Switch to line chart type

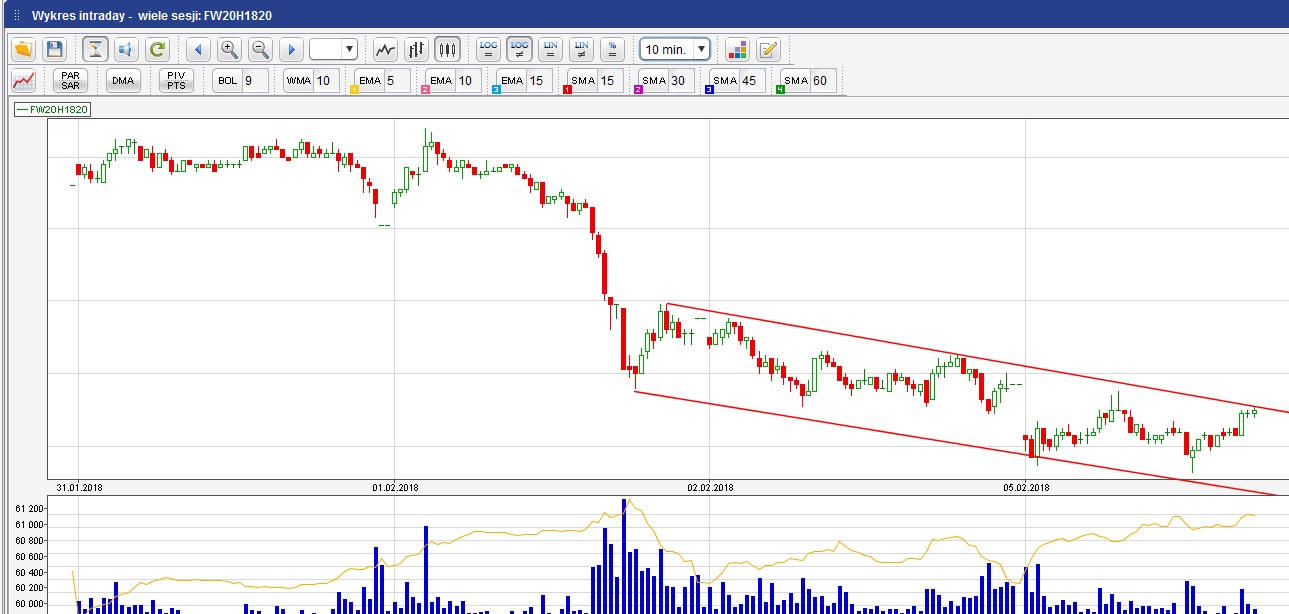point(385,49)
